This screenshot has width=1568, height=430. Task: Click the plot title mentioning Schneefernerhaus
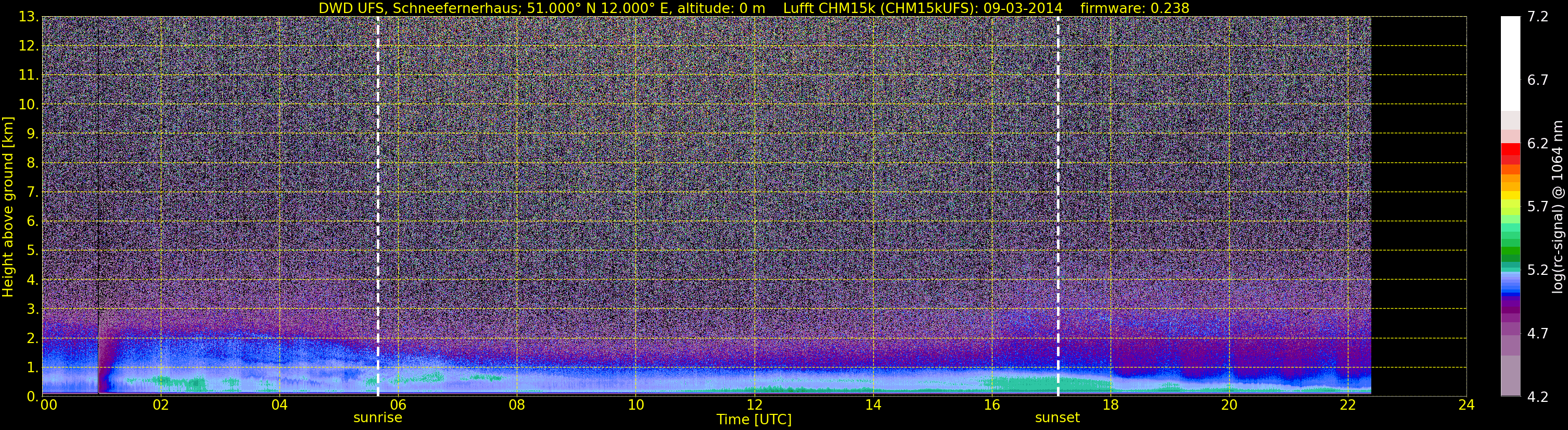point(754,8)
